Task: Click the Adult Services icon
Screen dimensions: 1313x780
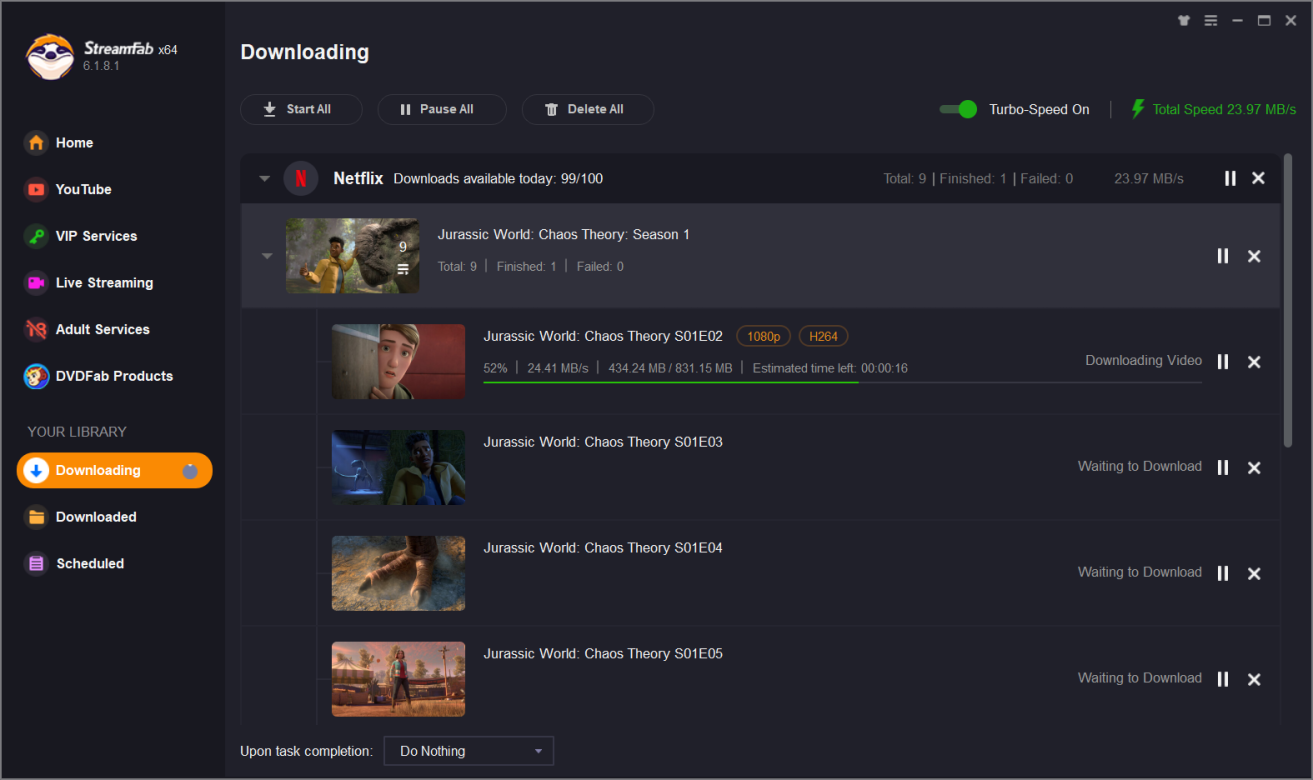Action: (x=36, y=329)
